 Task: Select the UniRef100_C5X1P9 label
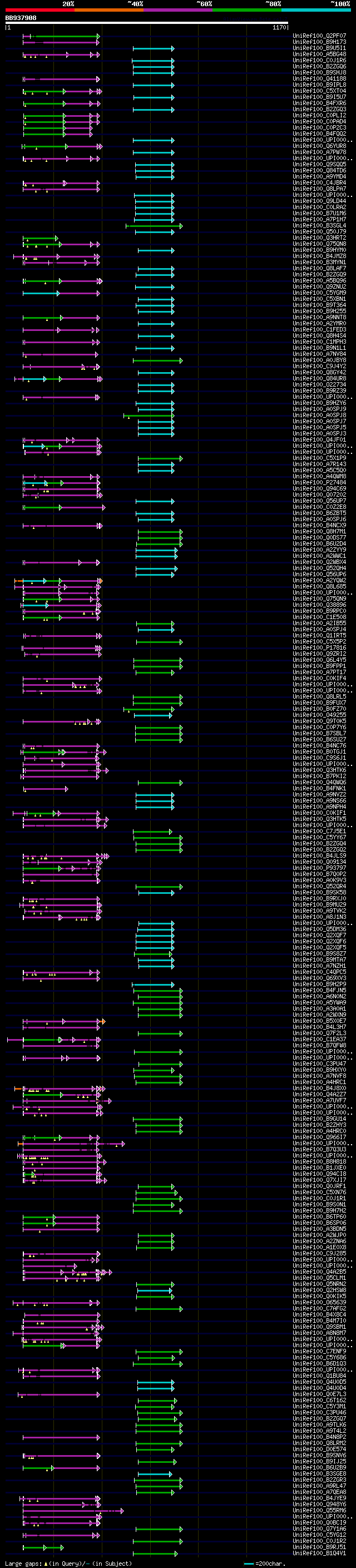319,458
